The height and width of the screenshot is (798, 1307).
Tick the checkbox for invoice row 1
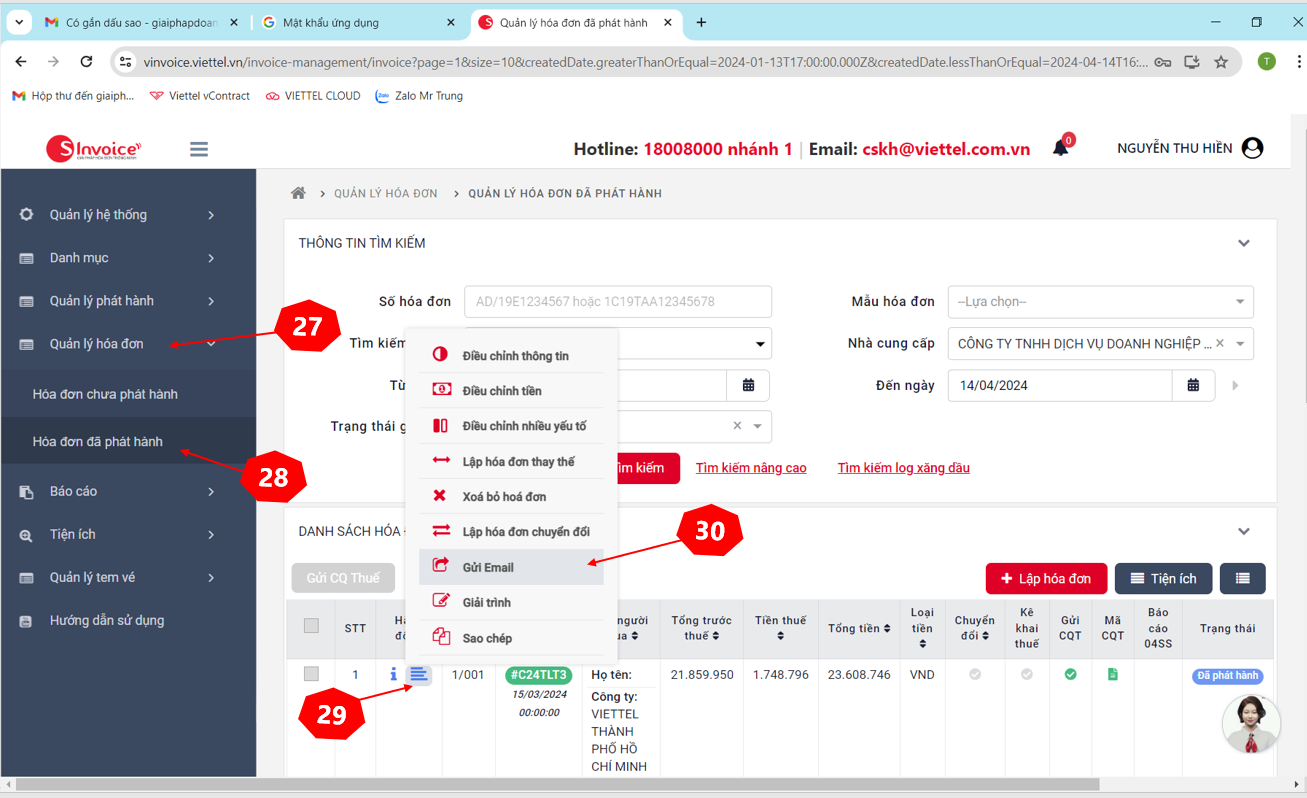(x=310, y=674)
